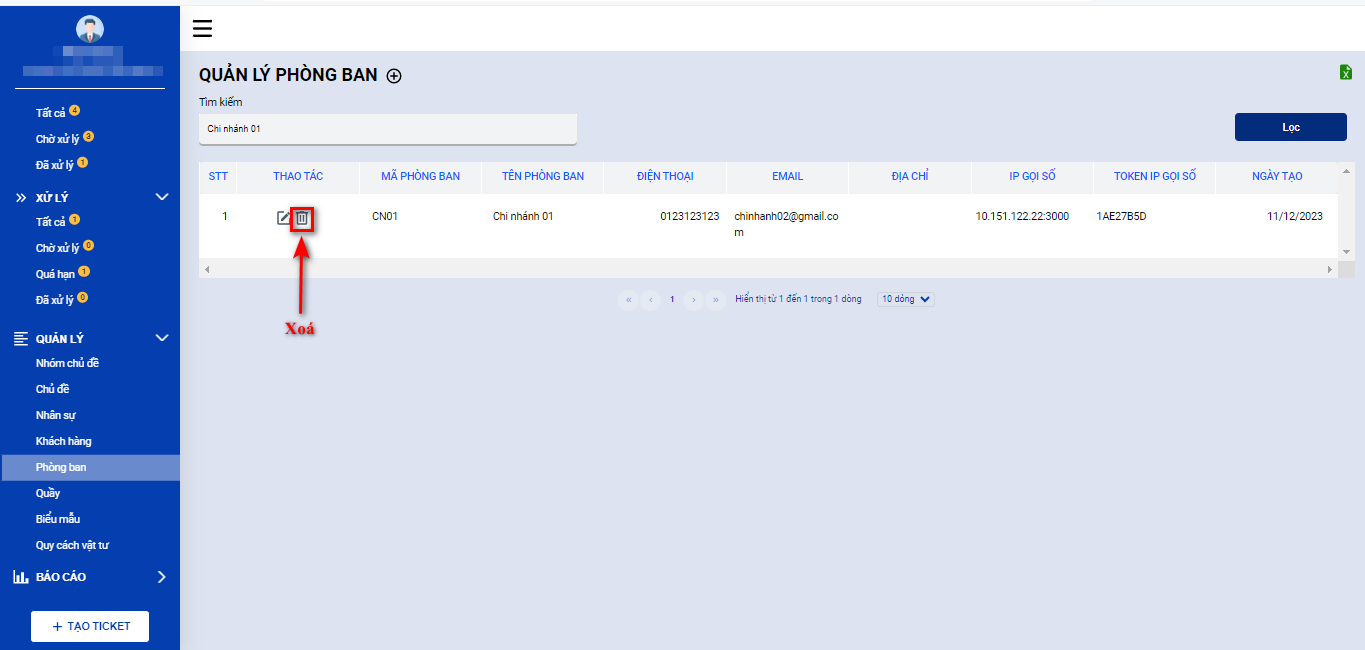This screenshot has width=1365, height=650.
Task: Expand the BÁO CÁO section chevron
Action: [162, 577]
